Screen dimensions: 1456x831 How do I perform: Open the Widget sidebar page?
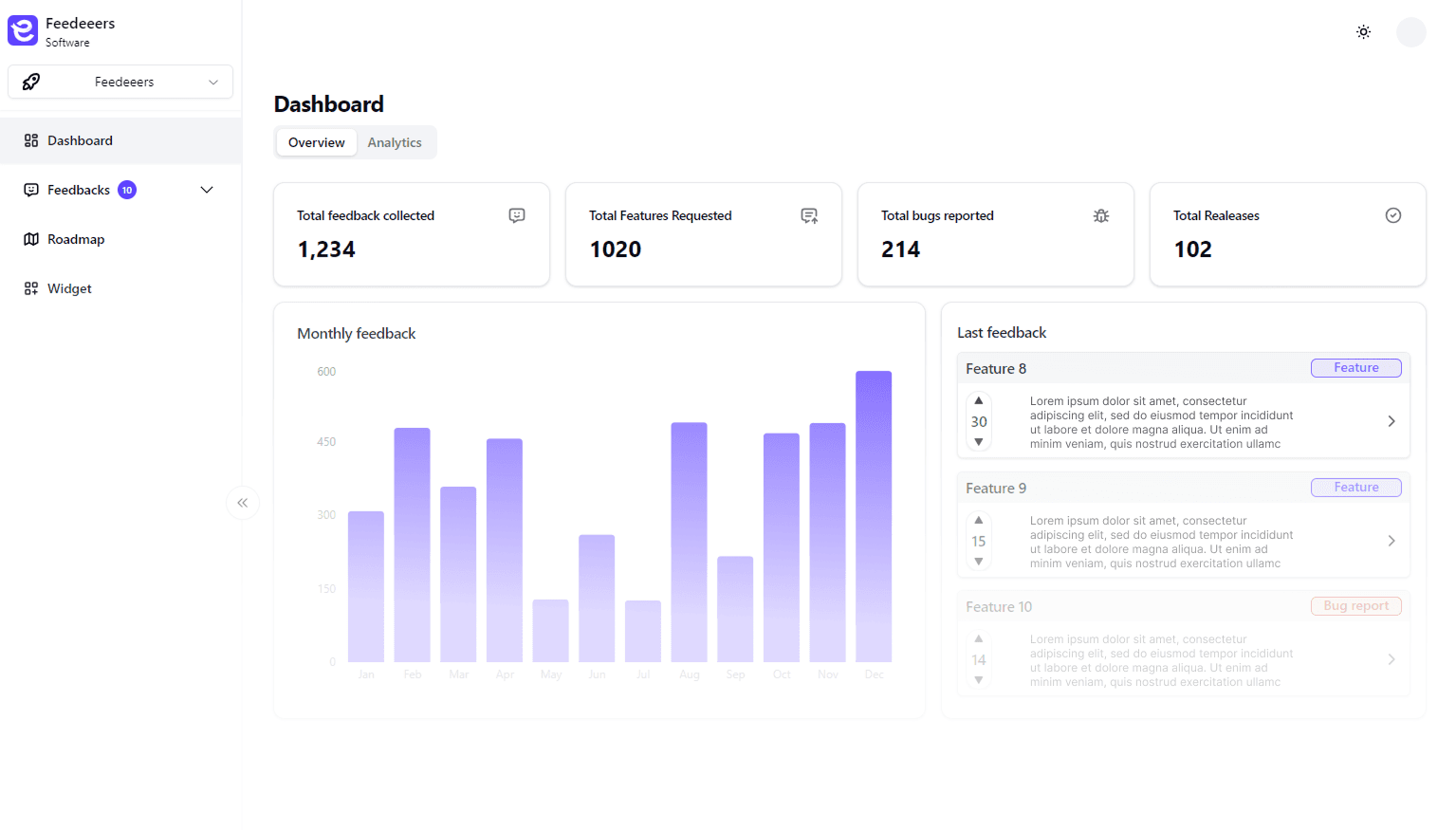click(x=69, y=288)
